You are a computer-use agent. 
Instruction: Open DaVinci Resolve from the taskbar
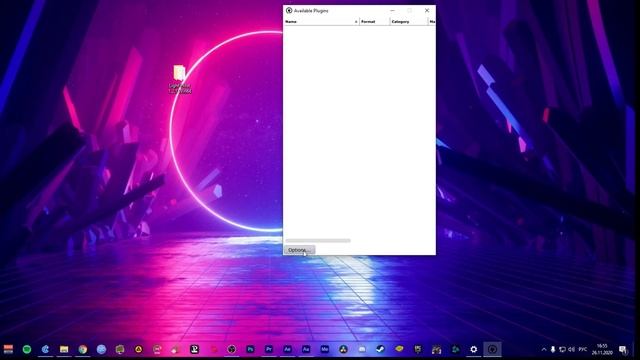[343, 349]
